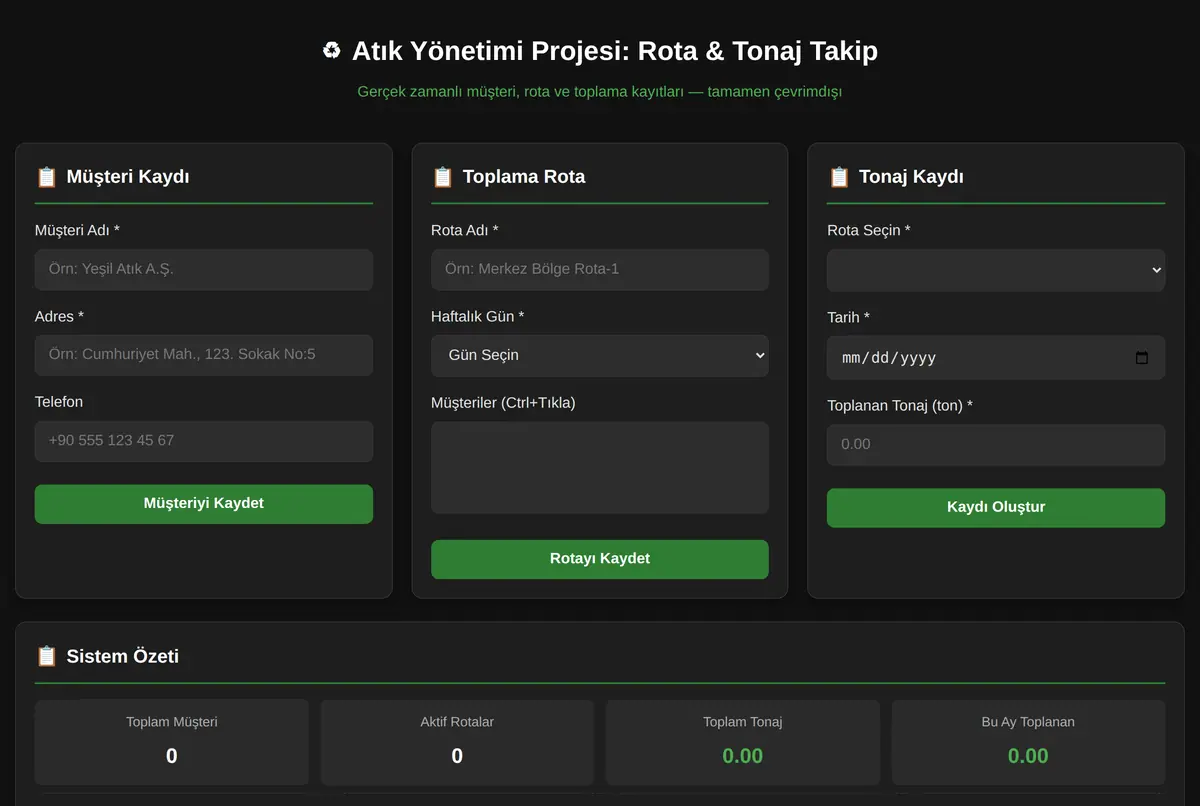The width and height of the screenshot is (1200, 806).
Task: Open the calendar picker icon in Tarih field
Action: click(x=1142, y=358)
